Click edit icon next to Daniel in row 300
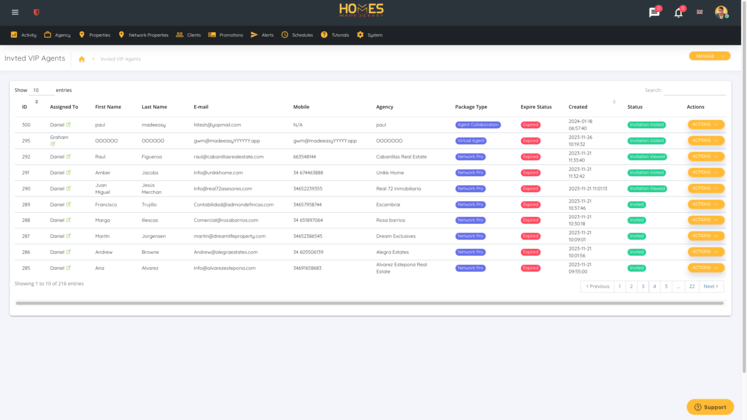 point(69,125)
